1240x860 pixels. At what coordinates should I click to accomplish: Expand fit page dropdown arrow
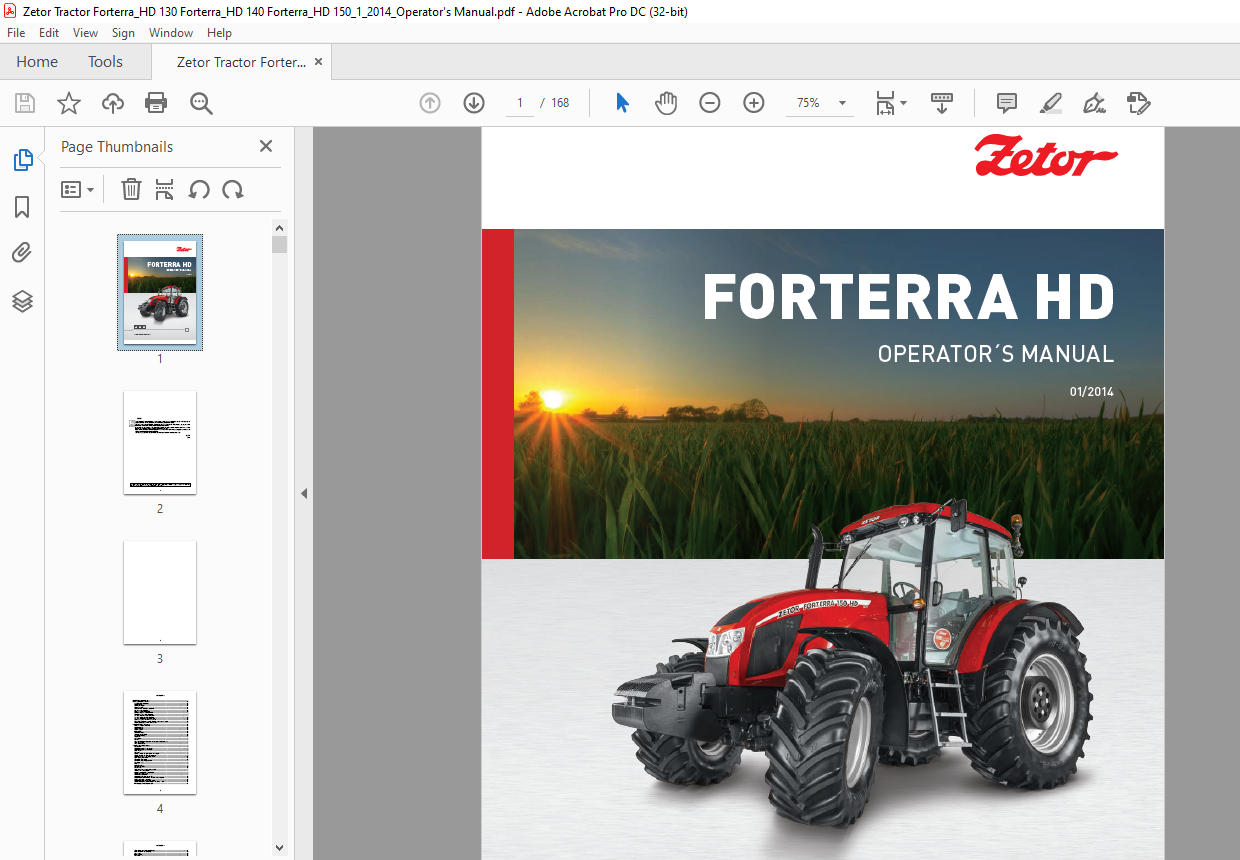coord(904,103)
